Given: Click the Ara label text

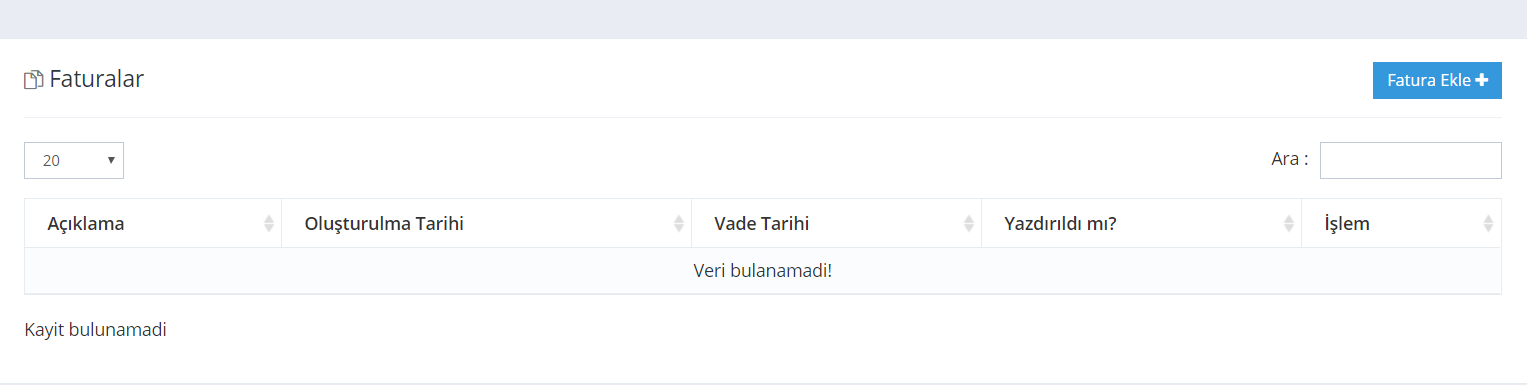Looking at the screenshot, I should tap(1290, 159).
